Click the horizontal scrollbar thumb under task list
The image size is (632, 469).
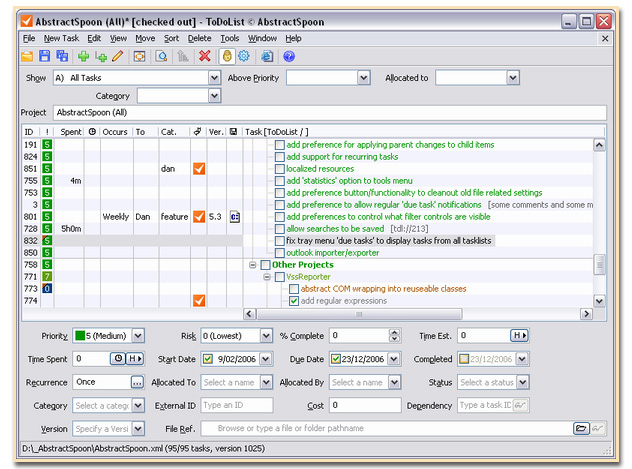tap(359, 314)
